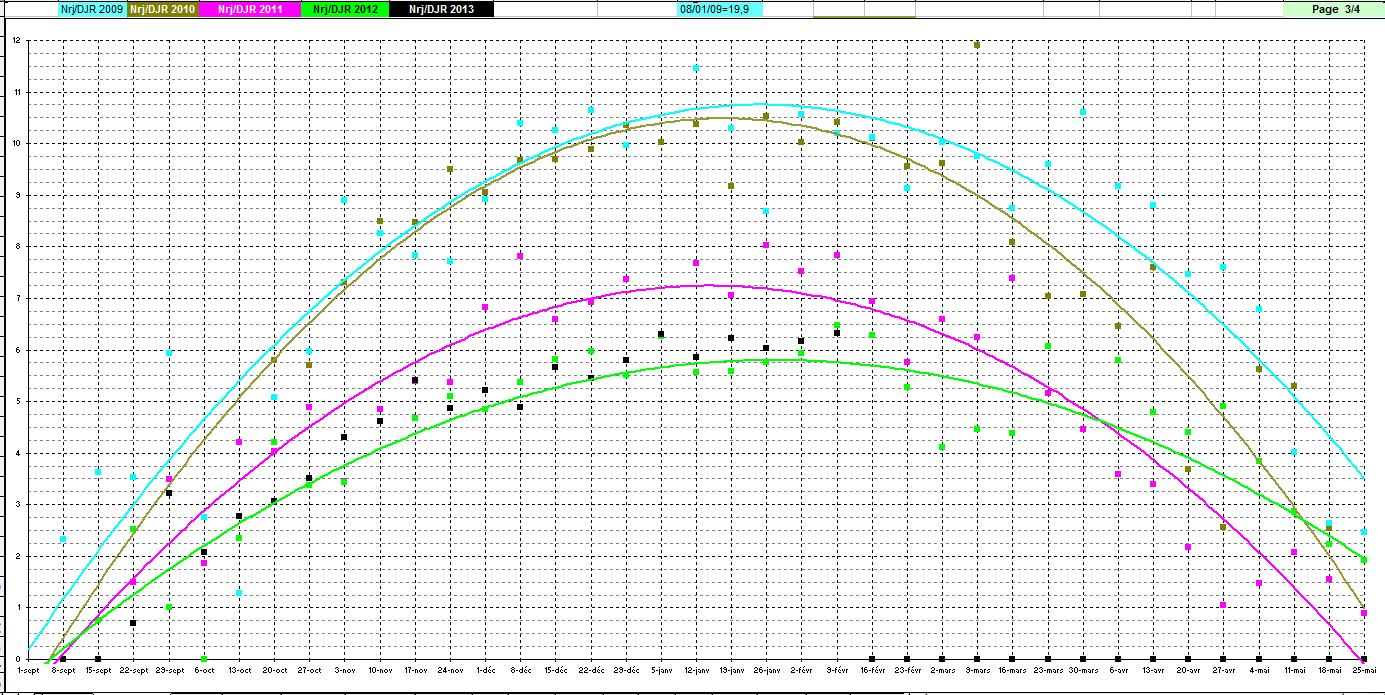This screenshot has height=695, width=1385.
Task: Click the 22-sept date axis label
Action: click(134, 669)
